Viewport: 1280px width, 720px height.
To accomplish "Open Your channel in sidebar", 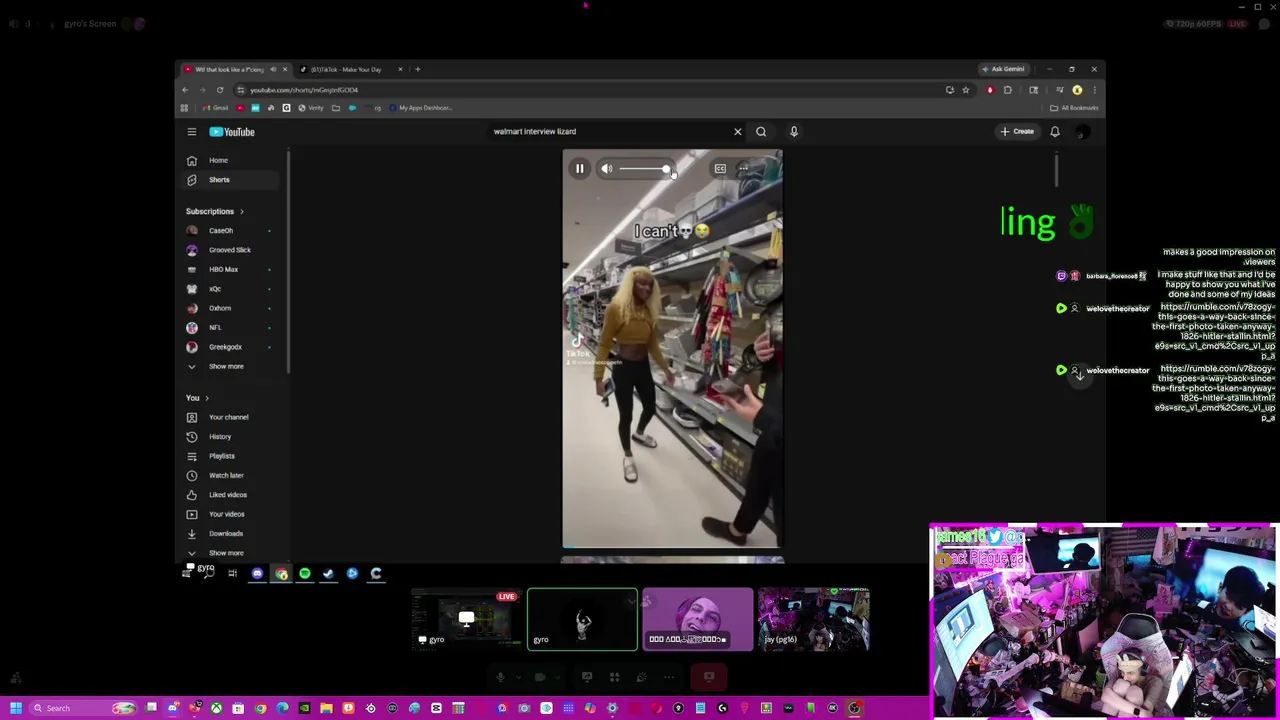I will (x=229, y=417).
